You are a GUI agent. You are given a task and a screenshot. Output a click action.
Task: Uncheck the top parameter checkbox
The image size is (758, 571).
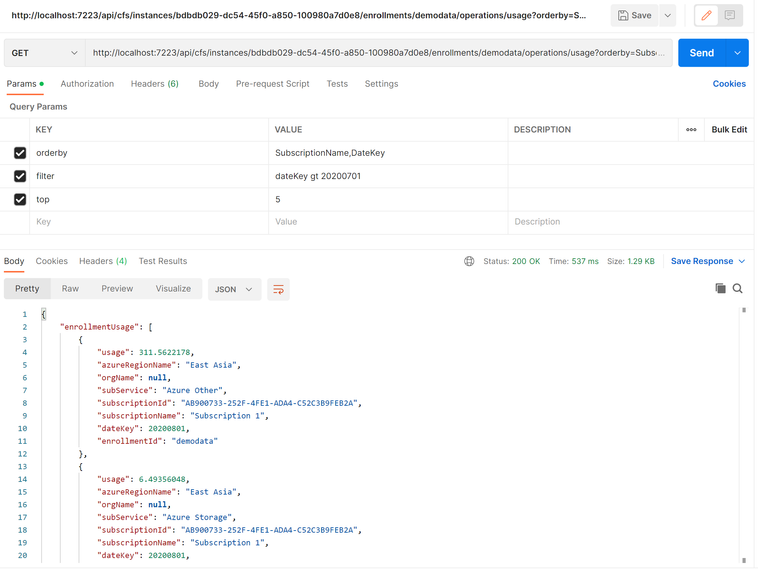[20, 199]
